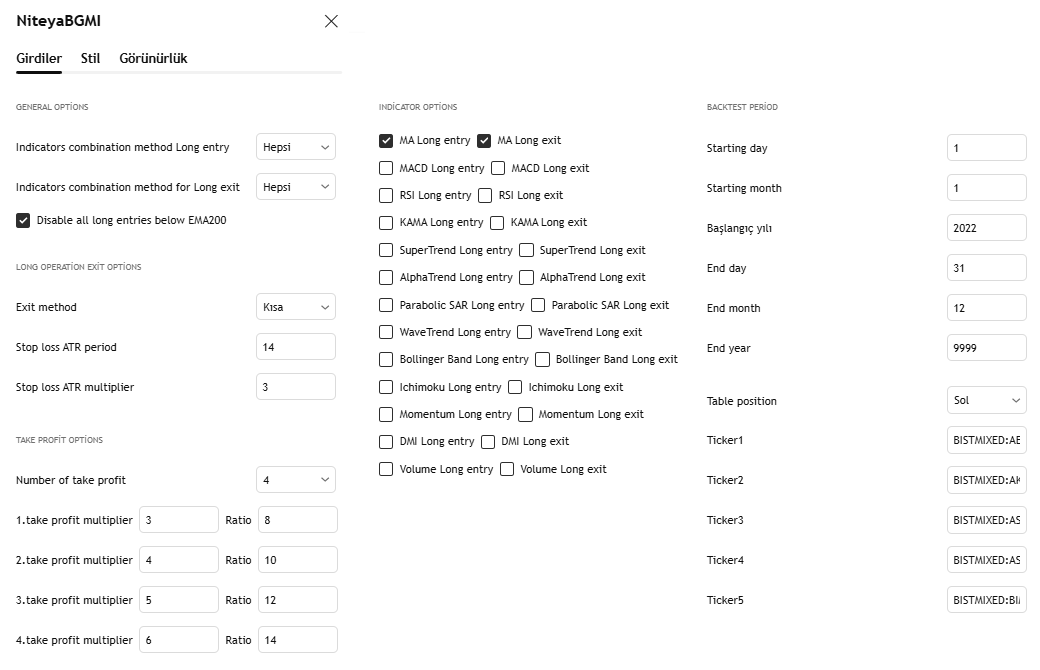Open the Görünürlük tab

pyautogui.click(x=153, y=58)
